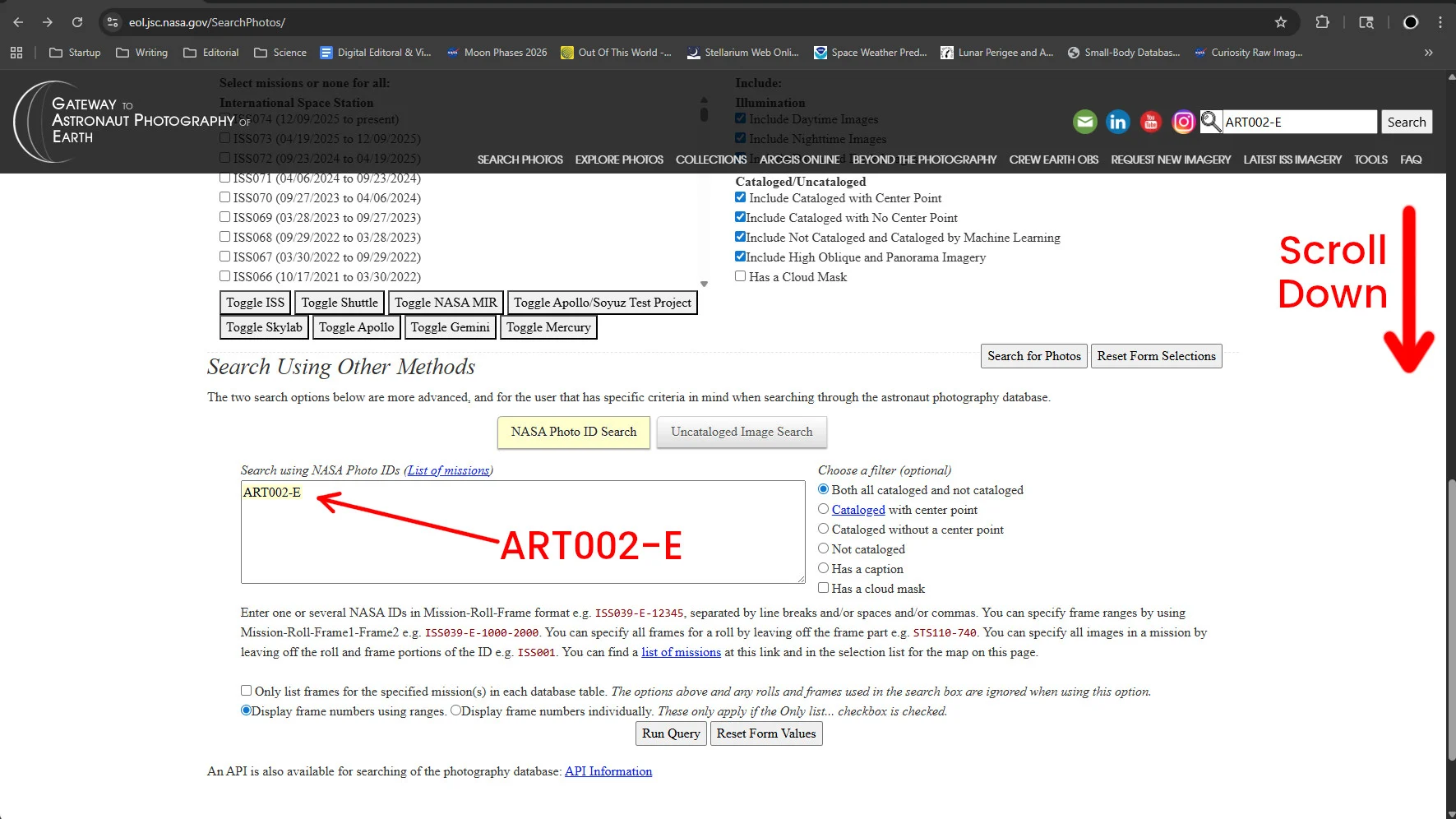Select the NASA Photo ID Search tab

pyautogui.click(x=574, y=432)
